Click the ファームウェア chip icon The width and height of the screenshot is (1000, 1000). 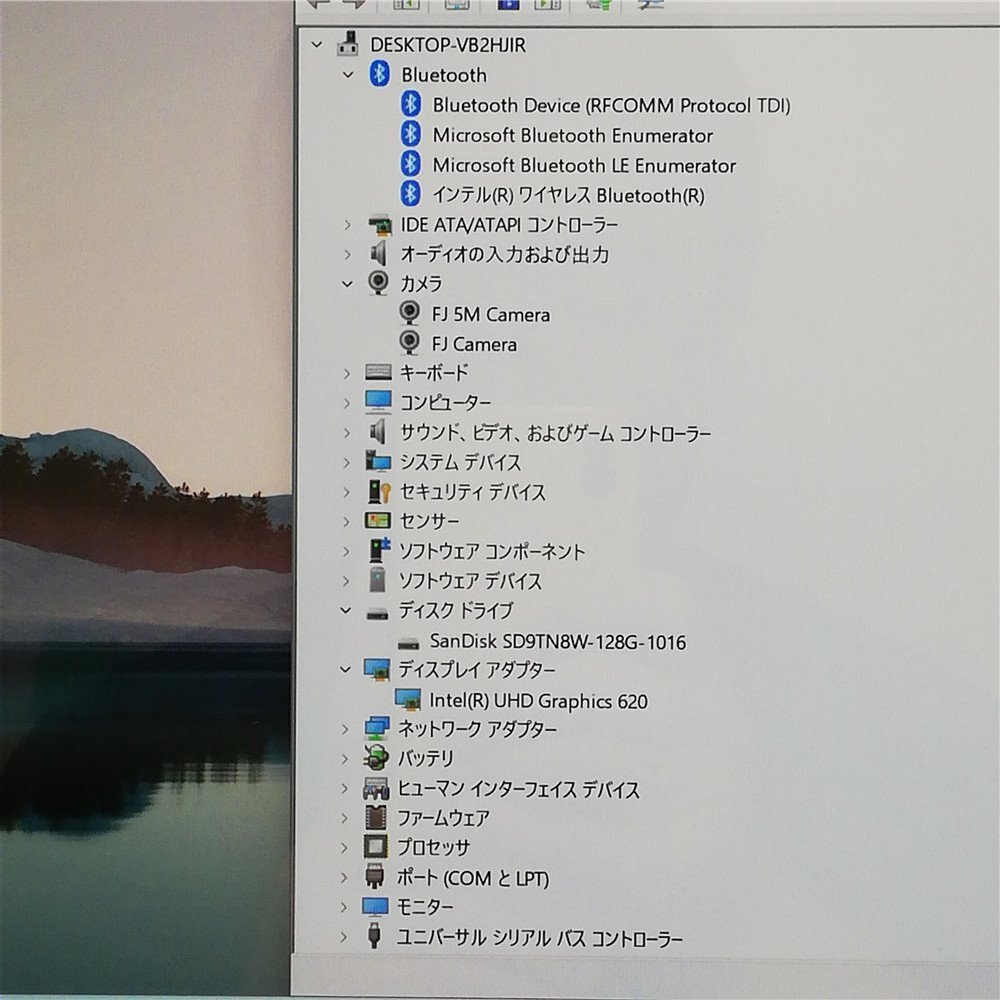pyautogui.click(x=376, y=818)
